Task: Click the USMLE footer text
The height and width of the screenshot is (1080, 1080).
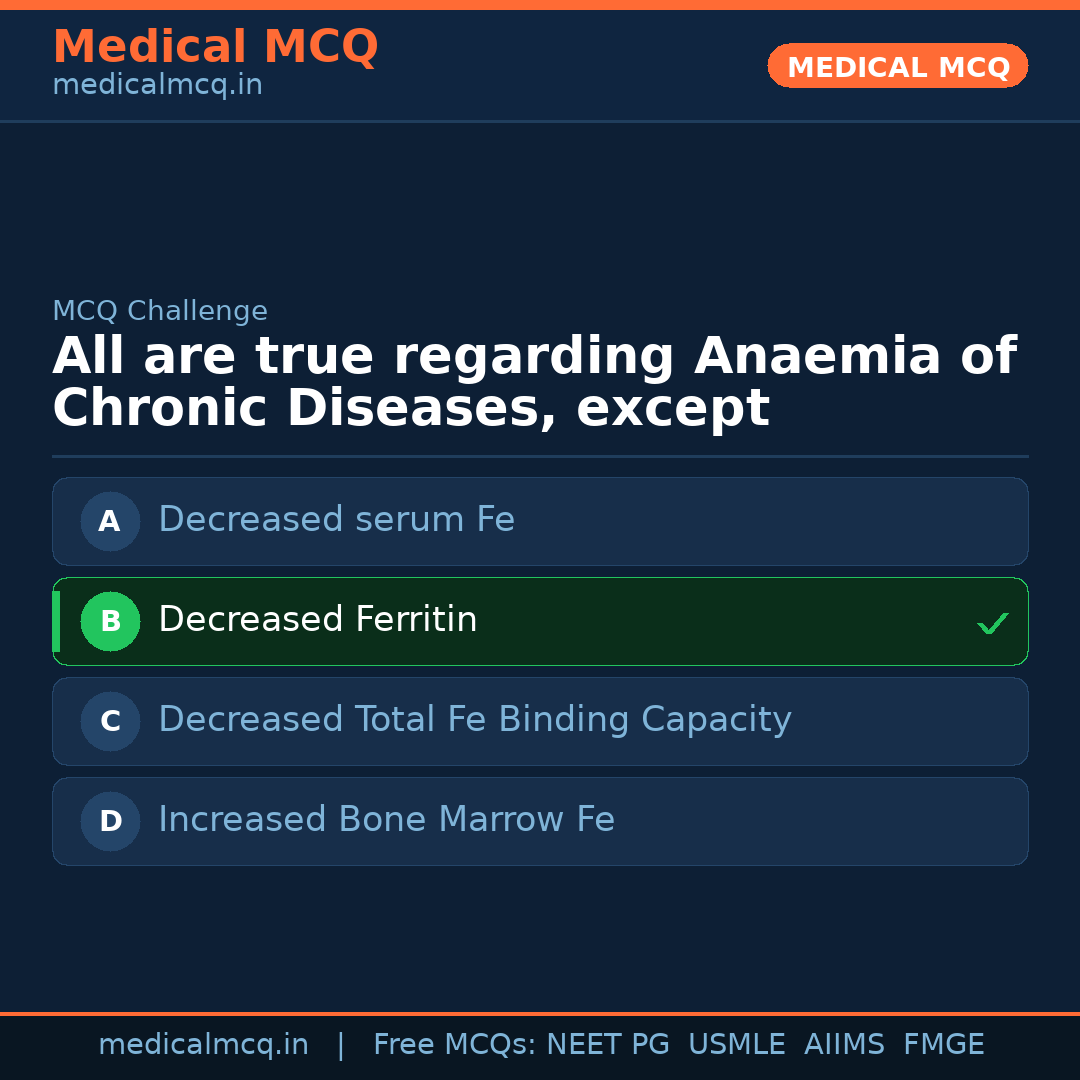Action: [736, 1045]
